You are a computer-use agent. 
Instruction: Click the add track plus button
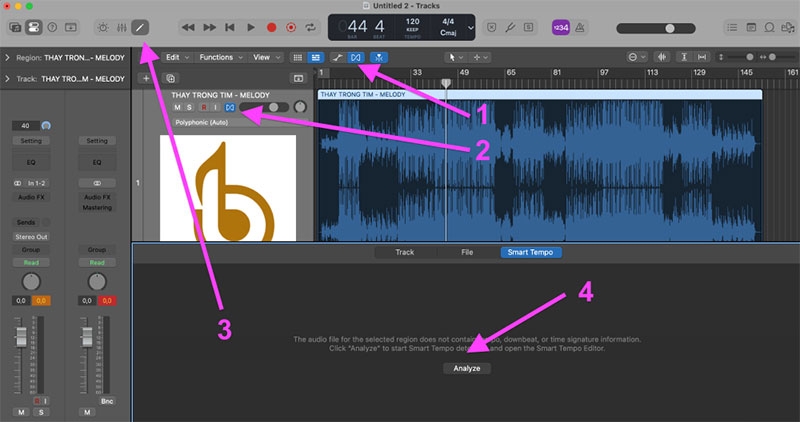coord(146,79)
